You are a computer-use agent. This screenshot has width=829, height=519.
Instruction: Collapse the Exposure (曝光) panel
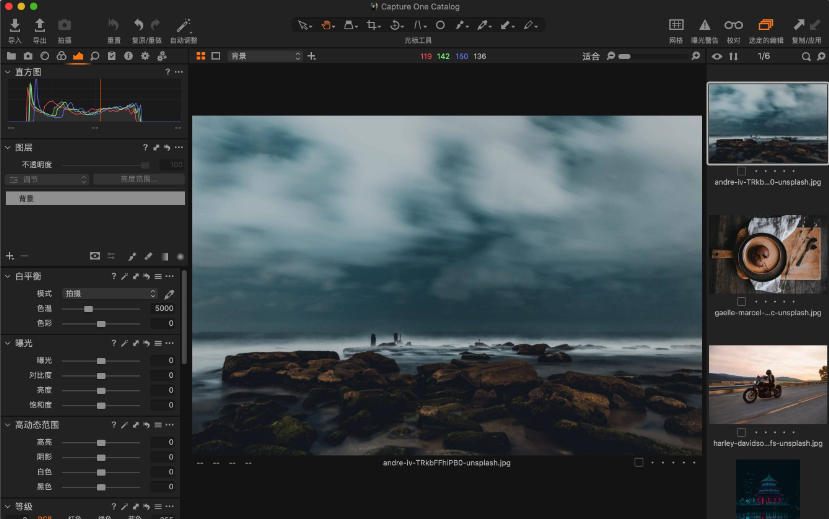point(7,343)
